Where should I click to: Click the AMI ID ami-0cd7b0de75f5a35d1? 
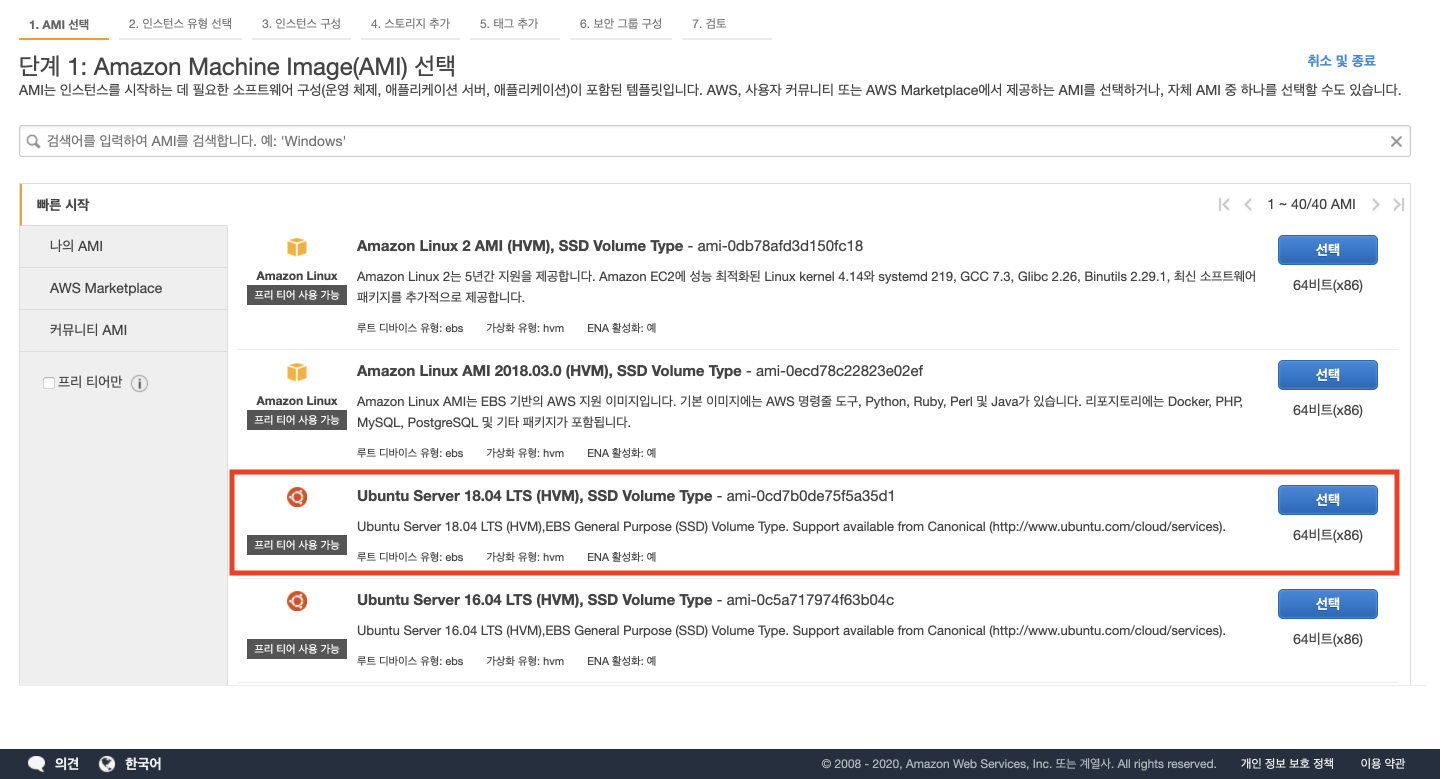(x=811, y=496)
